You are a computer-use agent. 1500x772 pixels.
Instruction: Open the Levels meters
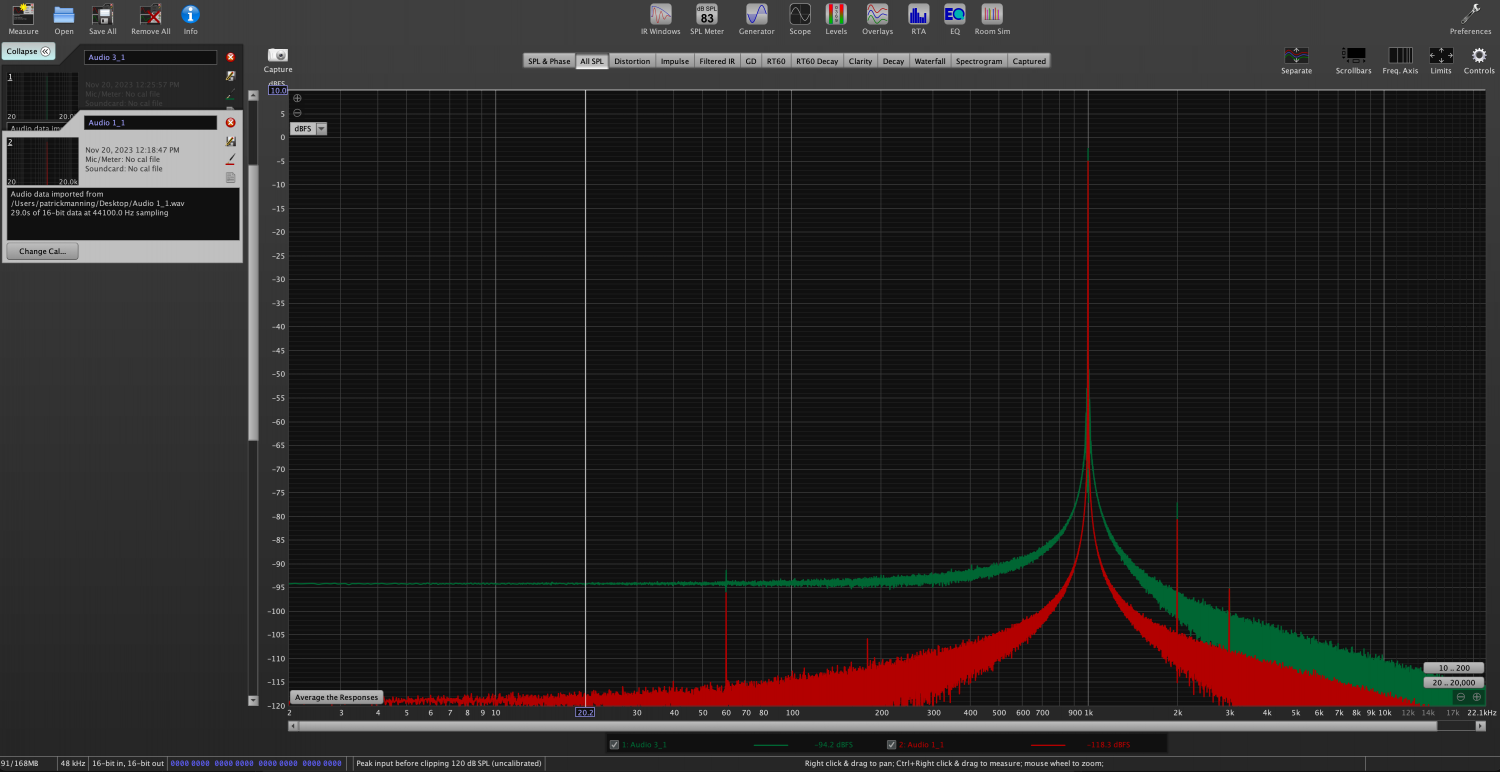836,14
